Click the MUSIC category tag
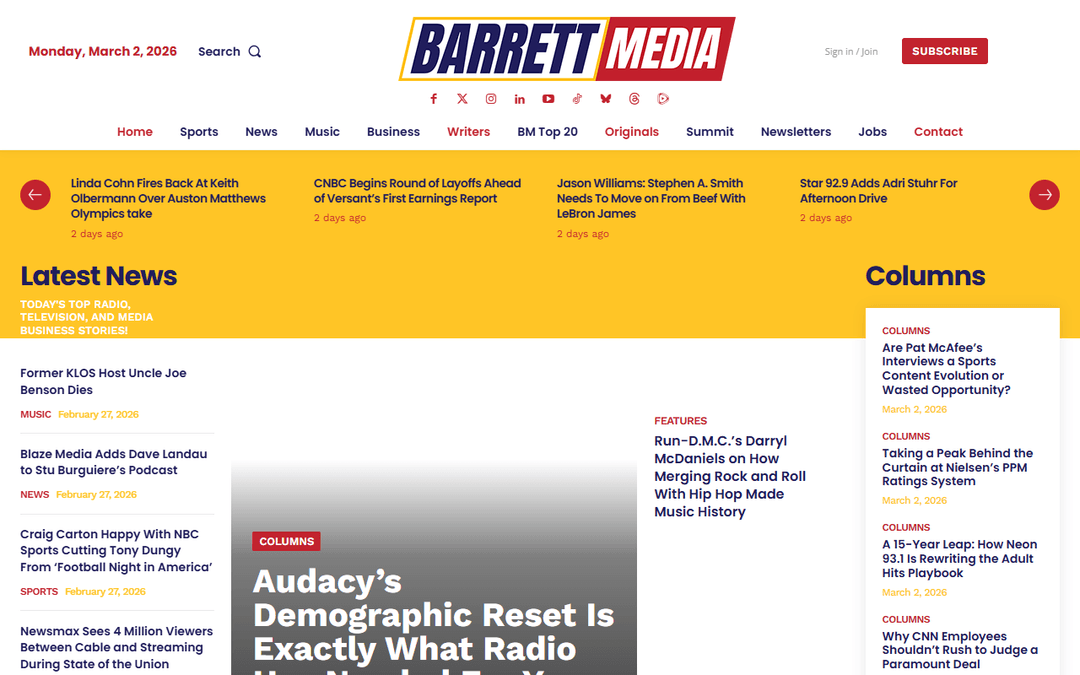The width and height of the screenshot is (1080, 675). [35, 414]
